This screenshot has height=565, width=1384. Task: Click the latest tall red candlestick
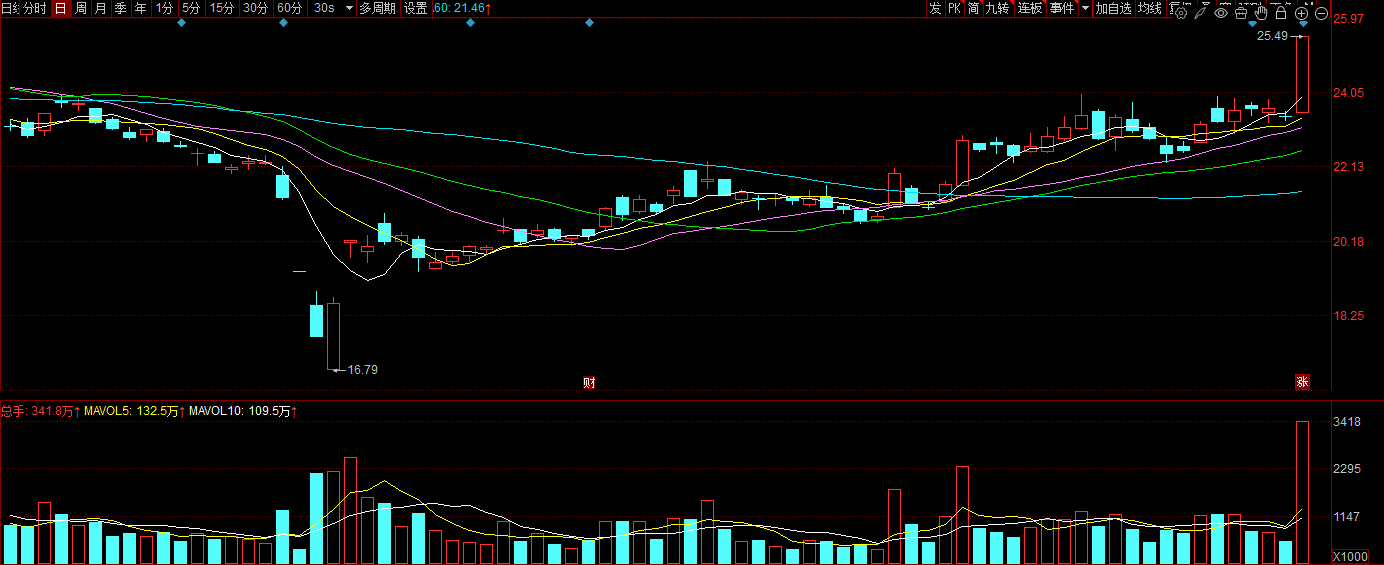tap(1302, 74)
